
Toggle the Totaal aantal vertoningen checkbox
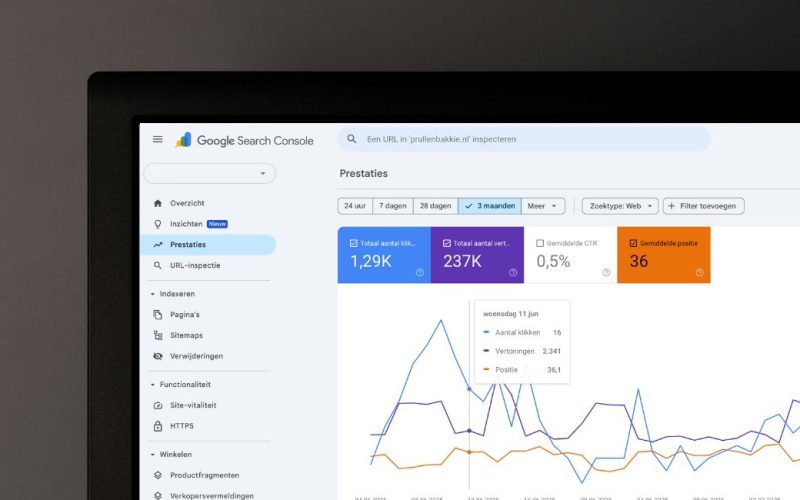[x=446, y=243]
